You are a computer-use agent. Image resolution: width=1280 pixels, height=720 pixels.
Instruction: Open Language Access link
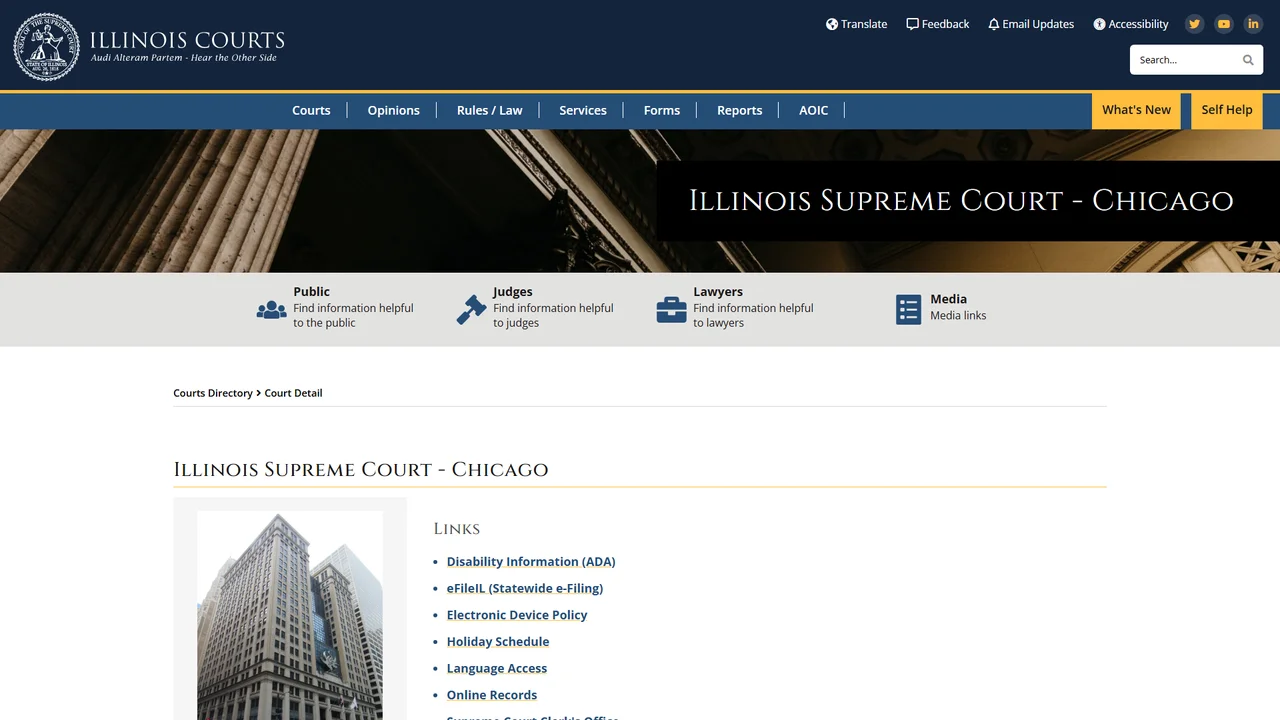[497, 668]
